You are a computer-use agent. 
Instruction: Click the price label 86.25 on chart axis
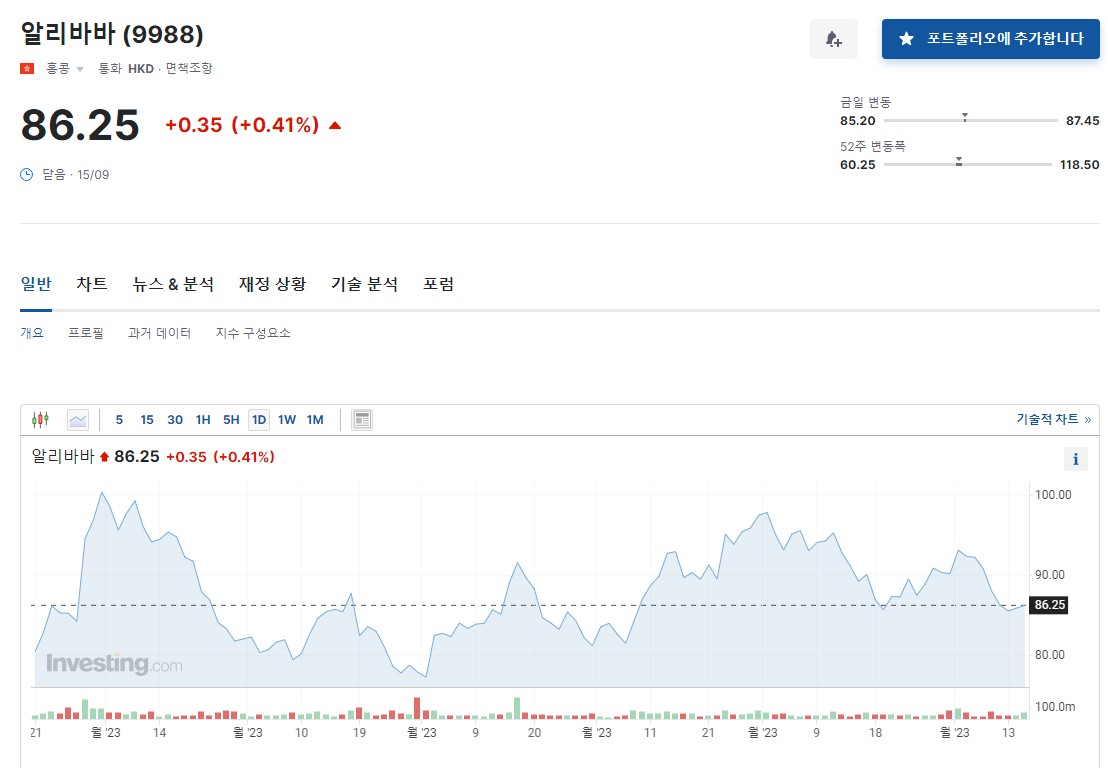(x=1049, y=604)
